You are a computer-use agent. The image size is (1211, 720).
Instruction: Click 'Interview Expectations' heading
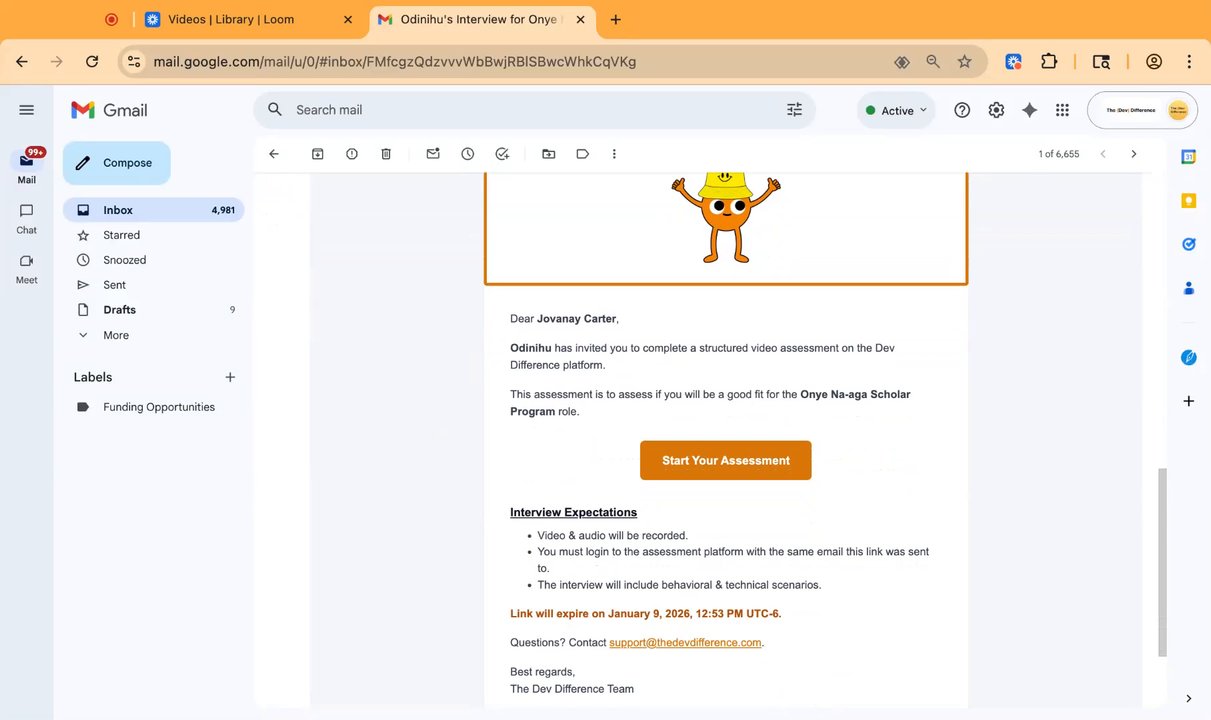[574, 512]
